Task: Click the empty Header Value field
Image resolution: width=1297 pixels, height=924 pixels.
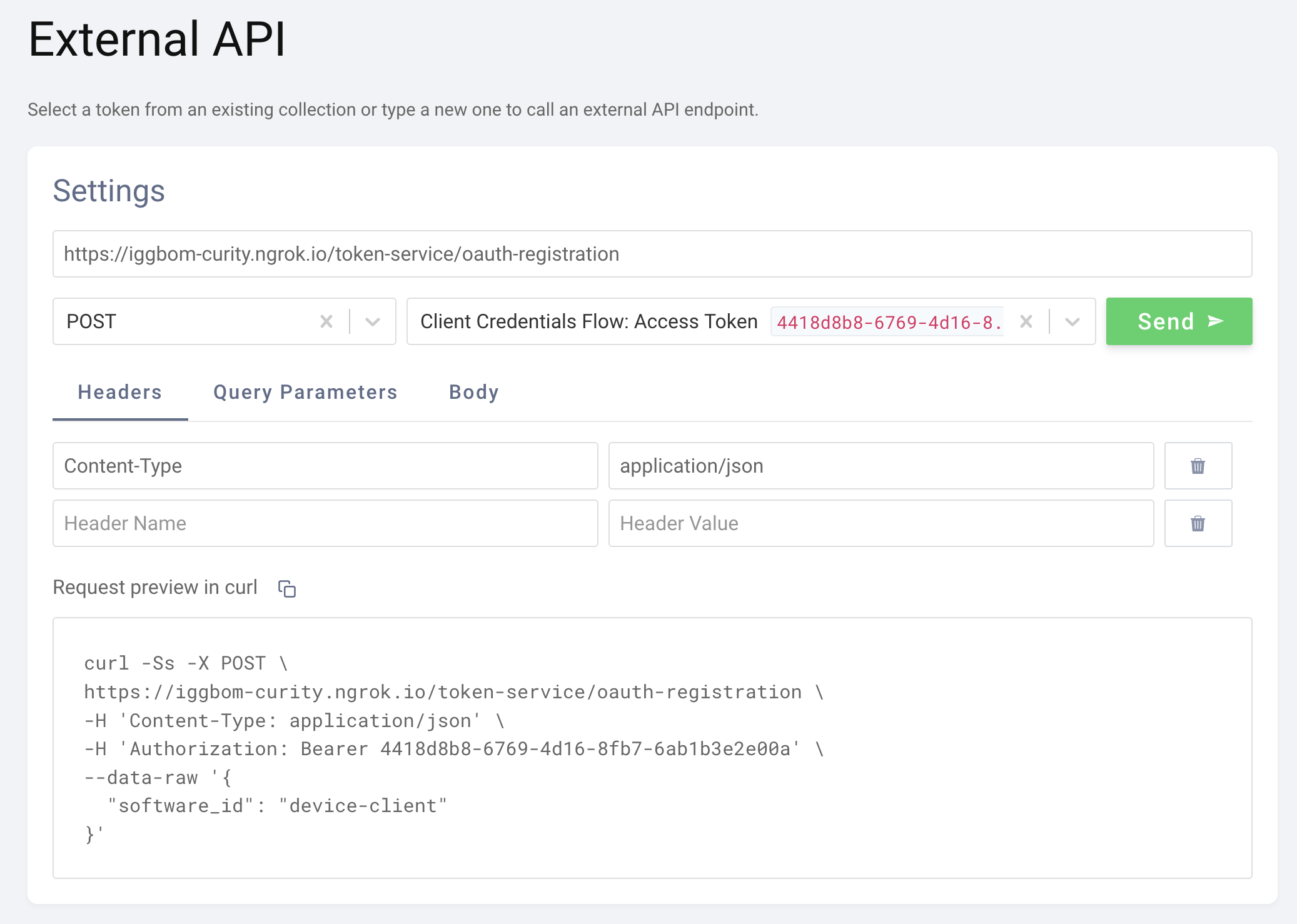Action: pos(881,523)
